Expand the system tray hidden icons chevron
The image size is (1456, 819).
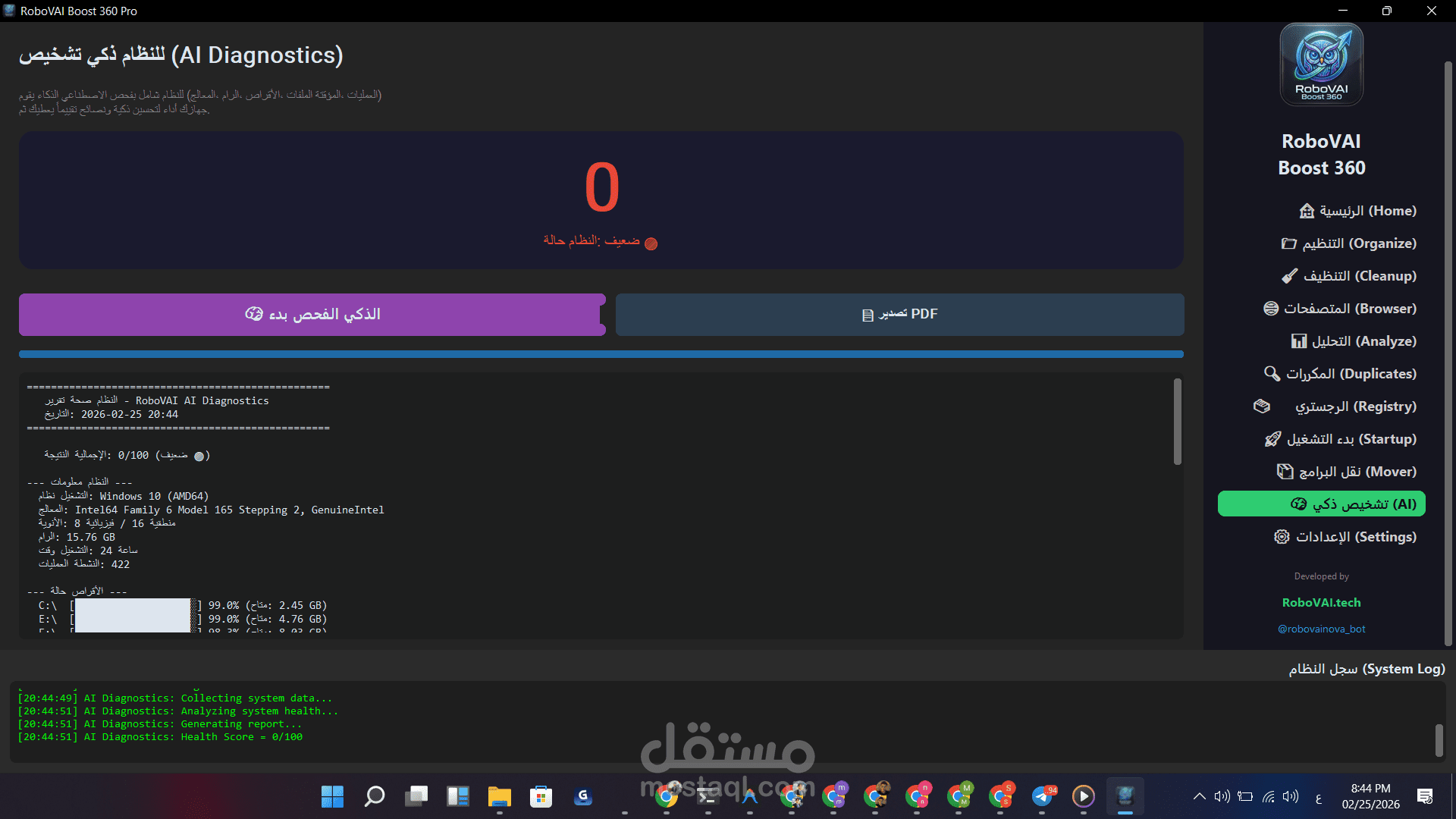point(1199,796)
